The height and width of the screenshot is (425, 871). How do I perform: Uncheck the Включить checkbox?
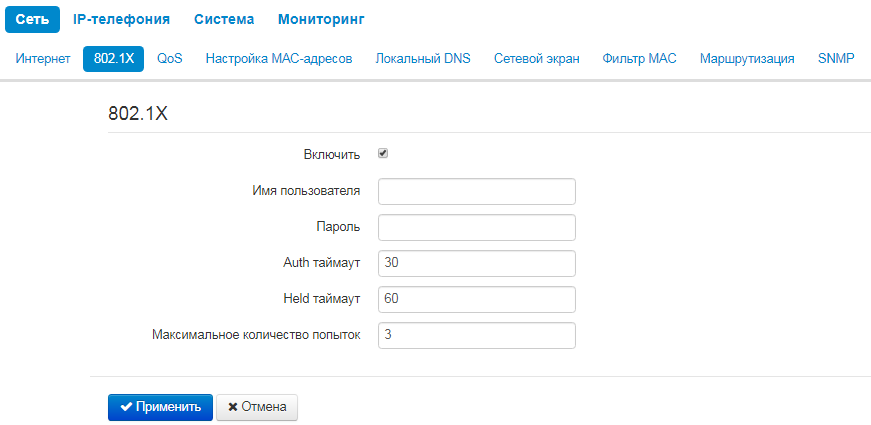383,154
